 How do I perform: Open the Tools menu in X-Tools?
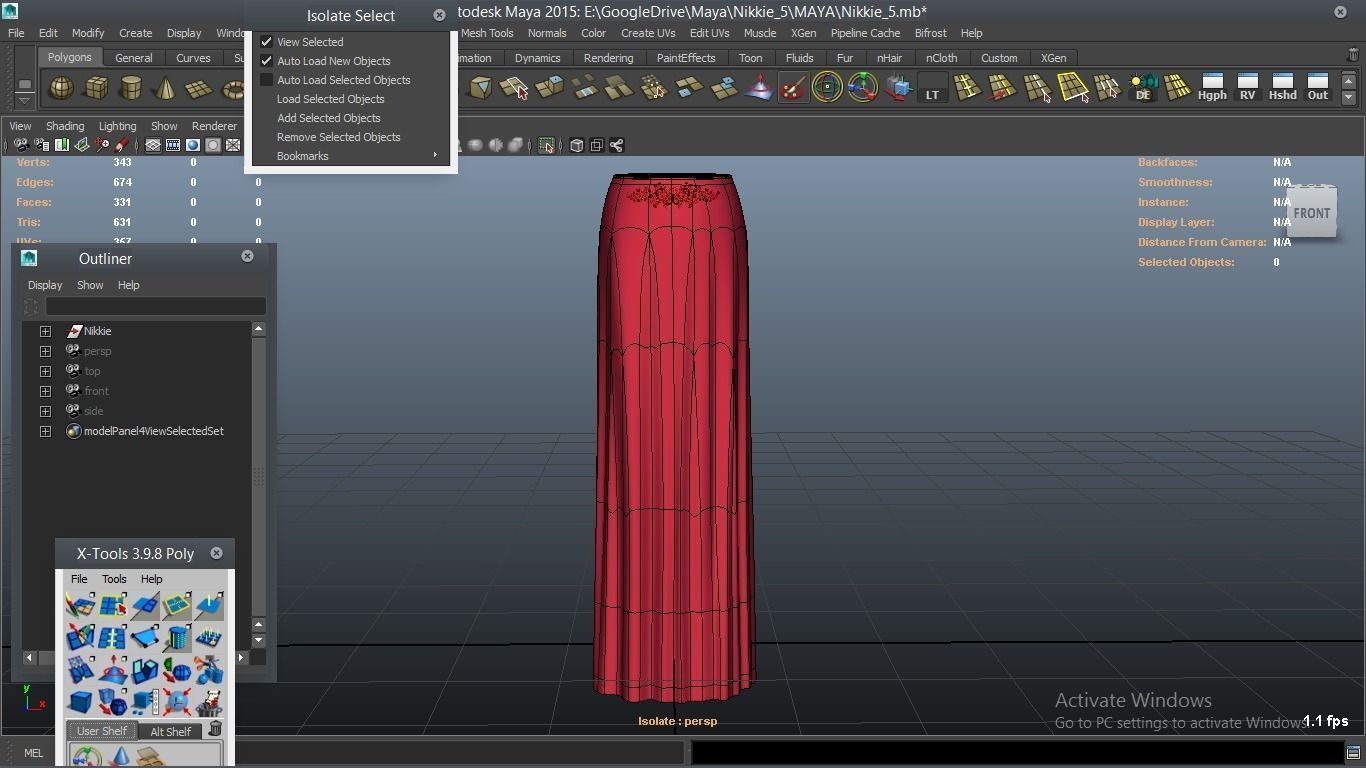click(x=114, y=579)
